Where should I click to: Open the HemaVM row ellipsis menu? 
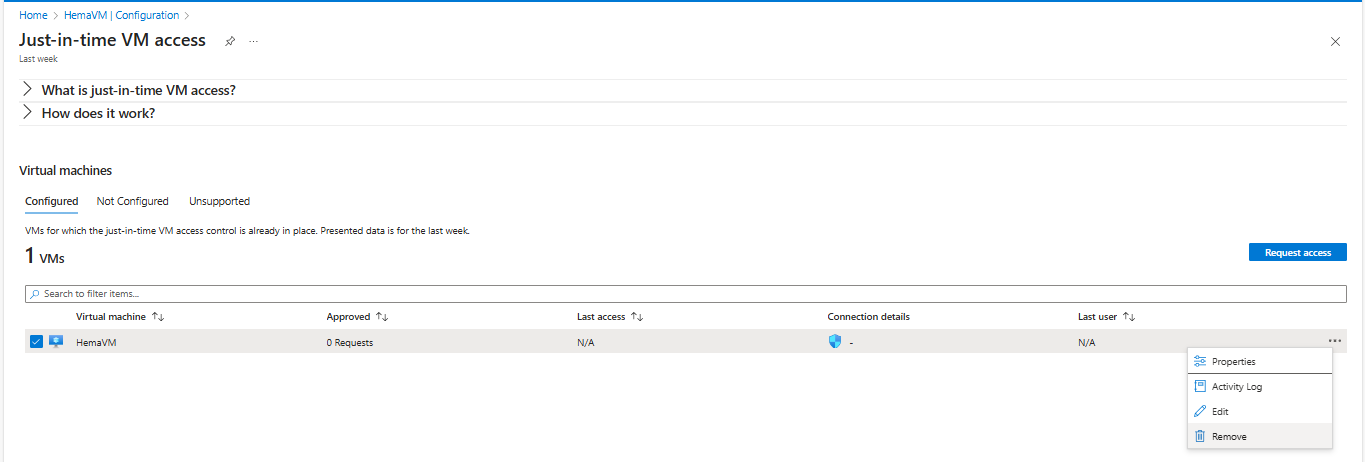[x=1335, y=342]
